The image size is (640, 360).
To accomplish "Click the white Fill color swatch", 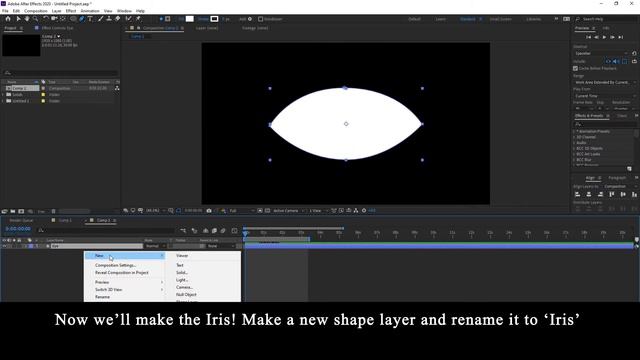I will 190,19.
